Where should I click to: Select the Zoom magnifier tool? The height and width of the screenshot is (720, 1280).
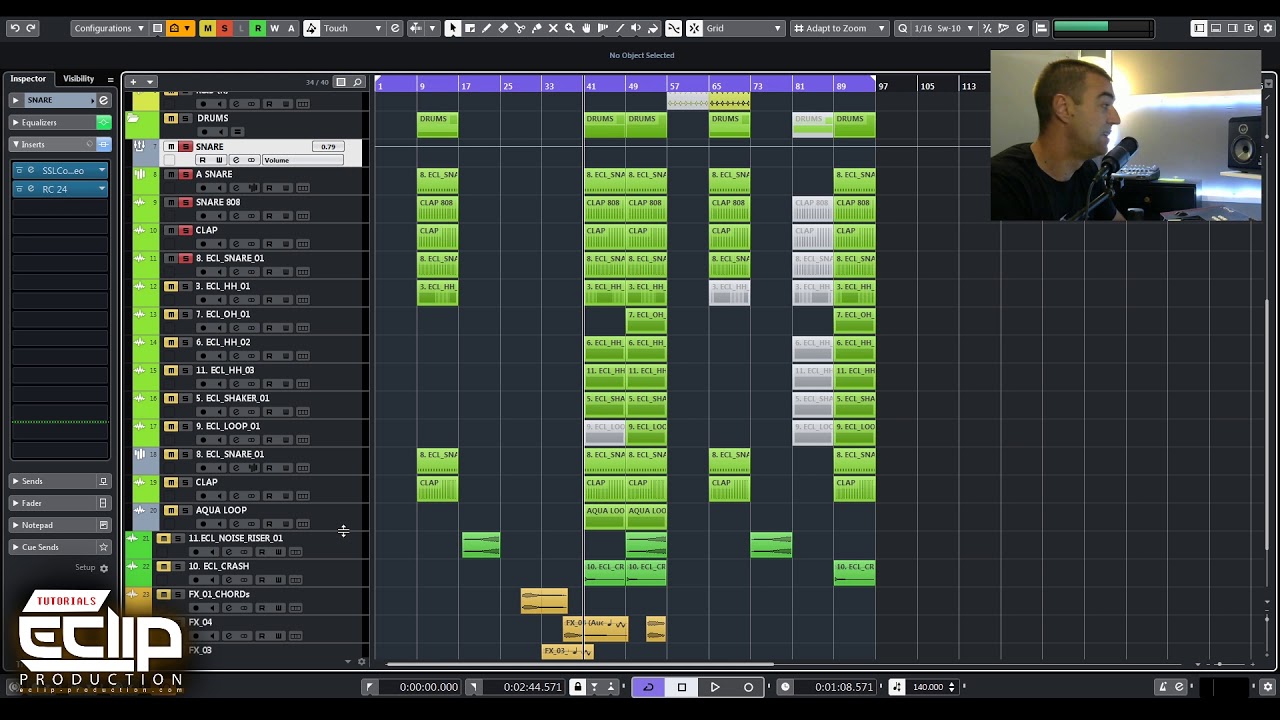point(570,28)
